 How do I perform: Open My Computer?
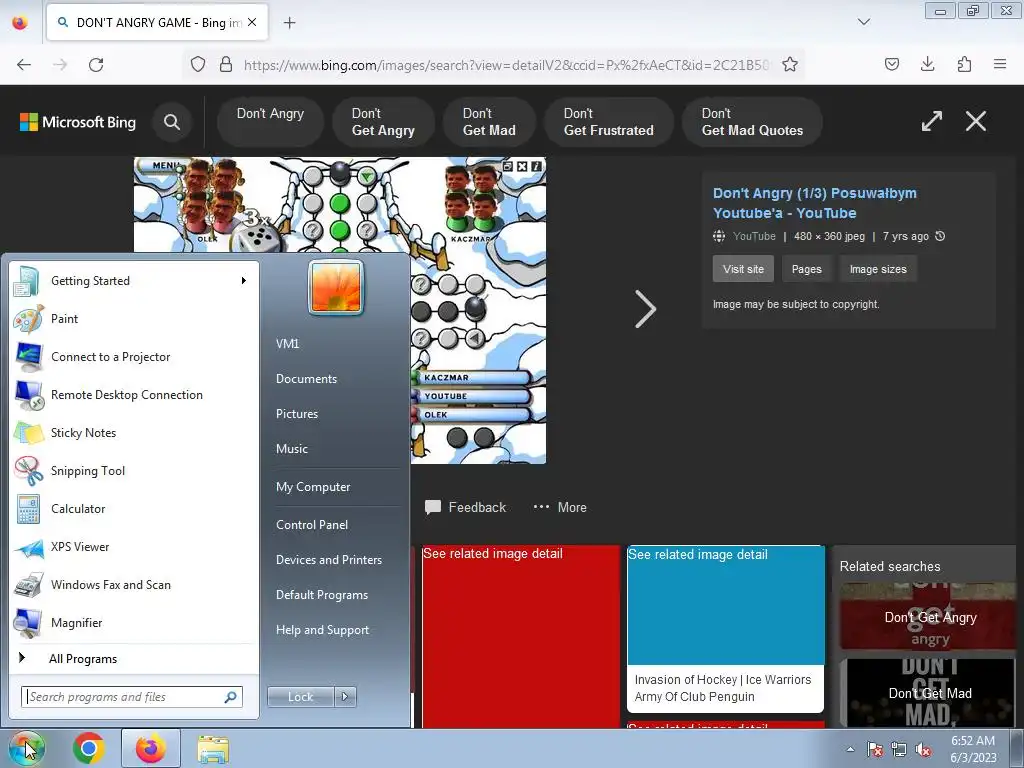pos(313,487)
